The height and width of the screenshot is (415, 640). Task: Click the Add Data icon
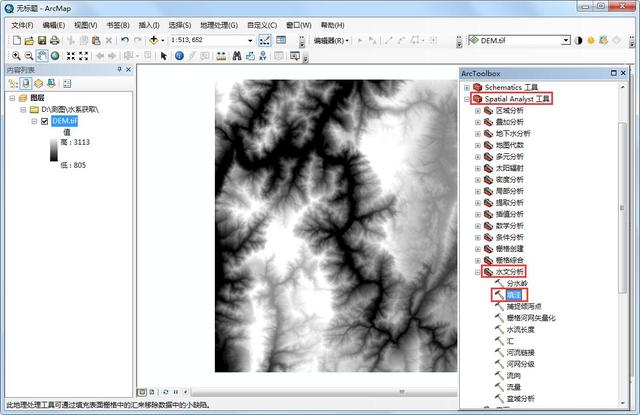tap(153, 40)
